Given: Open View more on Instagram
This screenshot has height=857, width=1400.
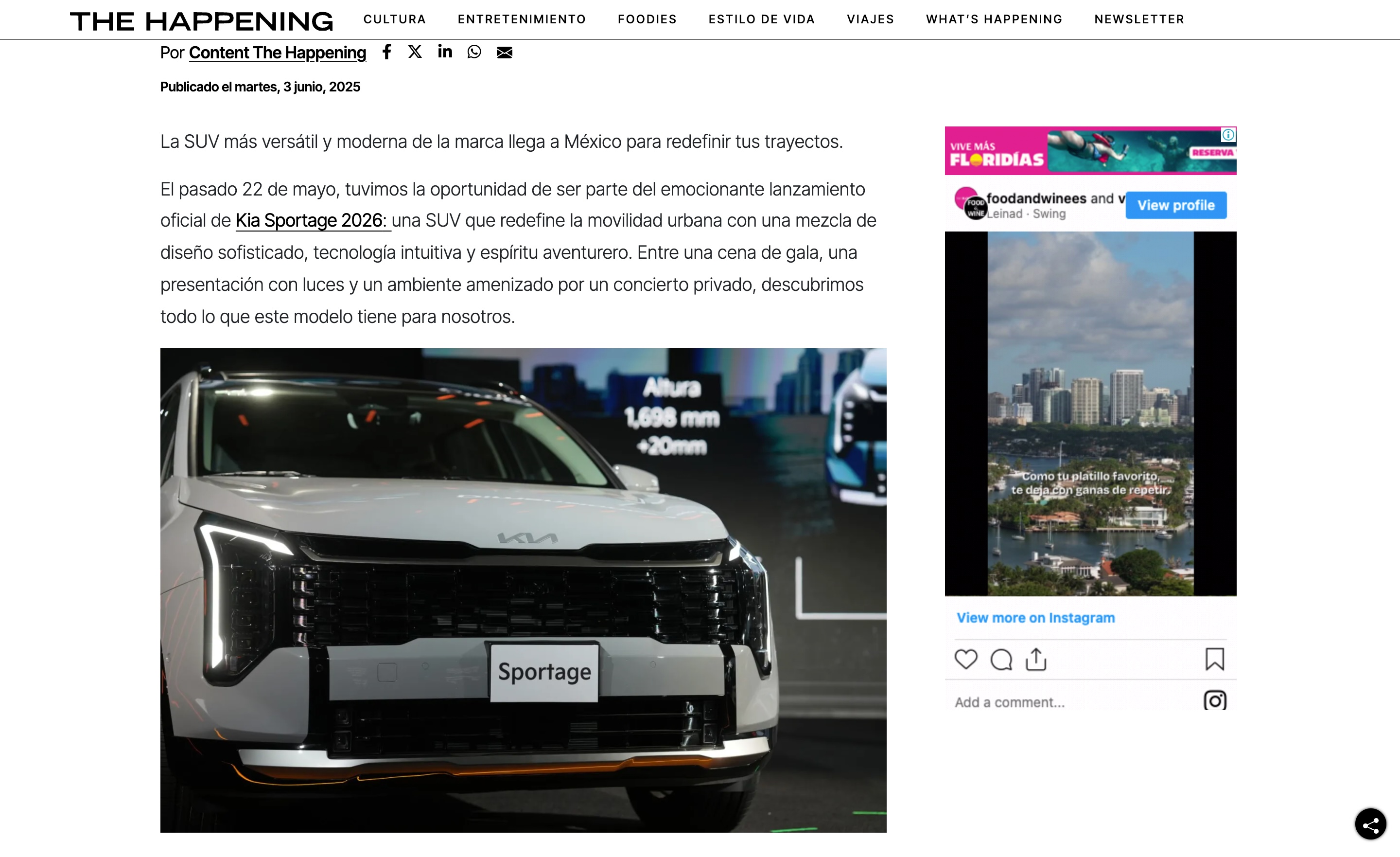Looking at the screenshot, I should click(1035, 618).
